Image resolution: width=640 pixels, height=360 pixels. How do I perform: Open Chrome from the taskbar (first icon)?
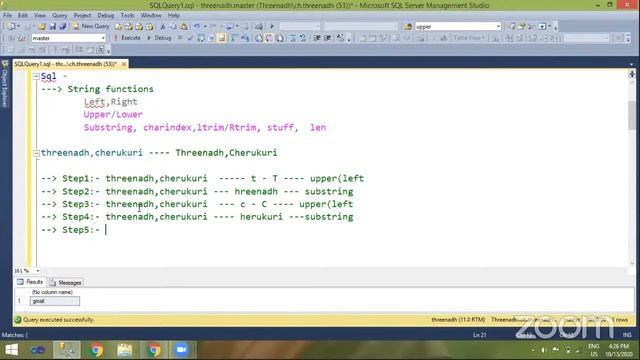96,350
